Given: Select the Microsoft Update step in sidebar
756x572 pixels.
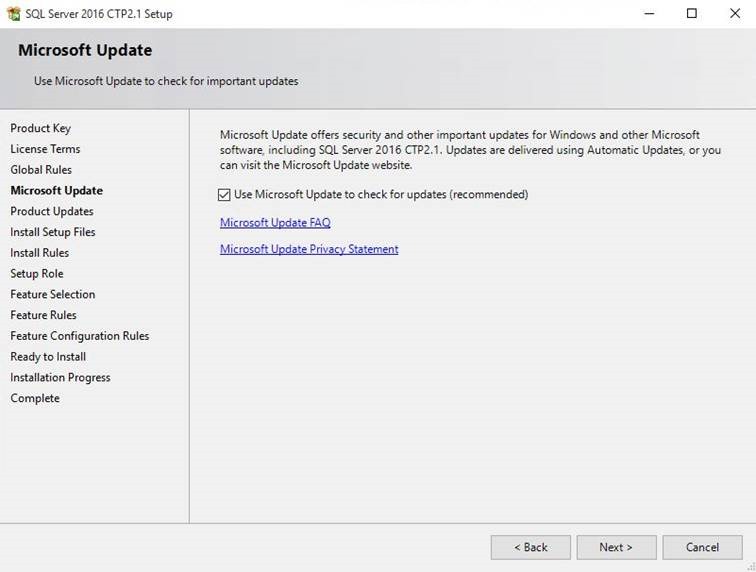Looking at the screenshot, I should click(x=56, y=191).
